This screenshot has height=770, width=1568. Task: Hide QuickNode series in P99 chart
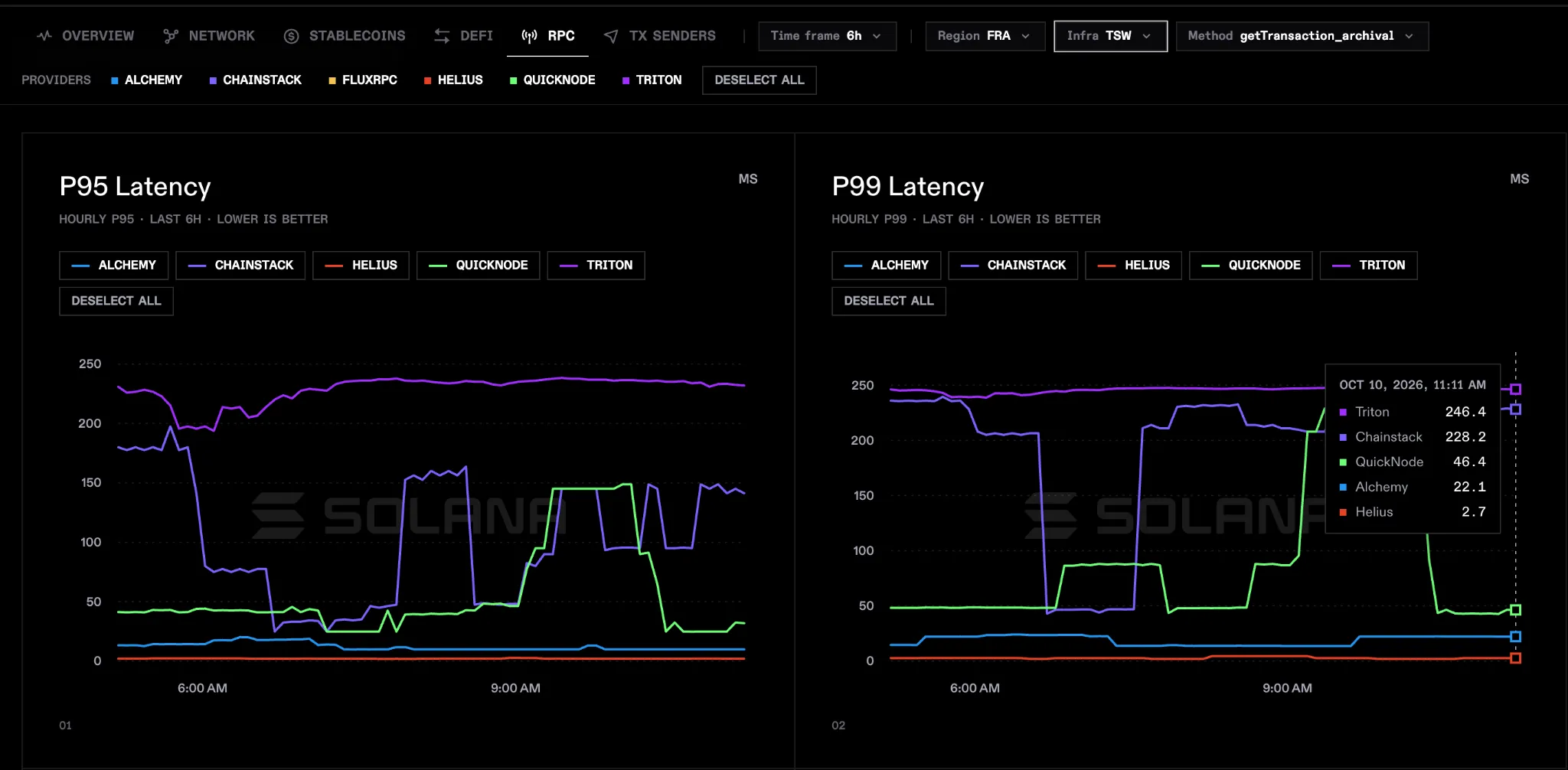tap(1250, 265)
